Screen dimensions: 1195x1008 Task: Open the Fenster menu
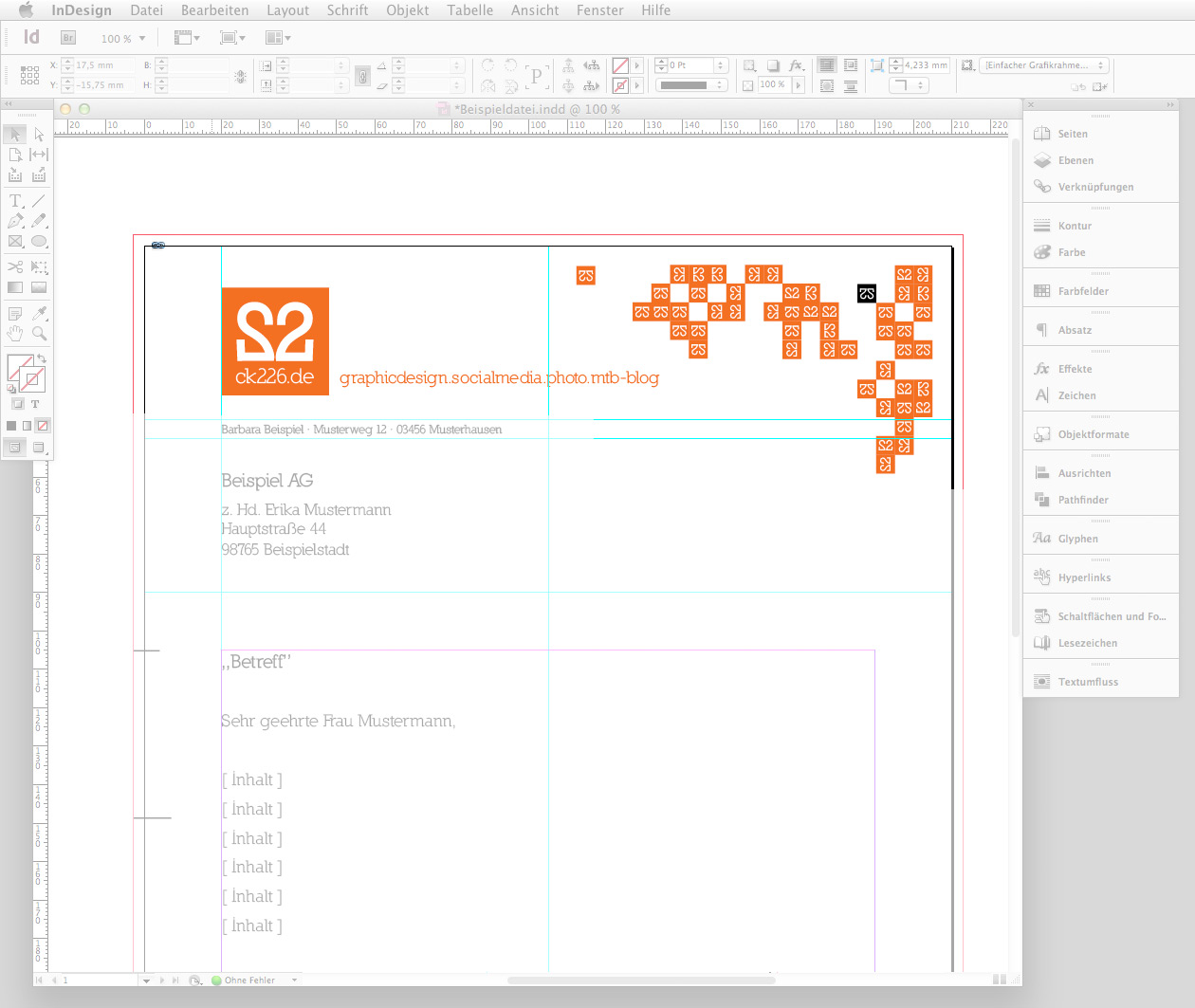point(599,10)
